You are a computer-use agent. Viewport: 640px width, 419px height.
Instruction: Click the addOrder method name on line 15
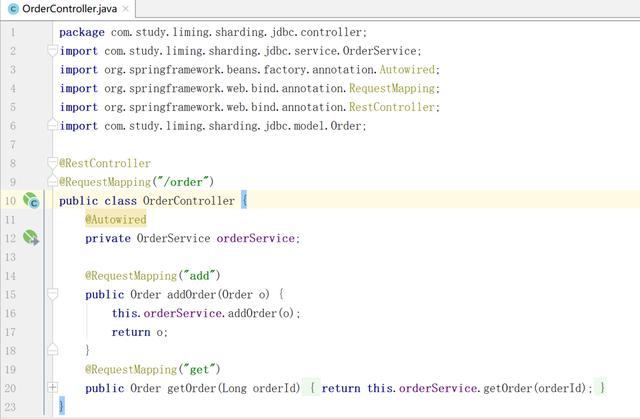(191, 295)
